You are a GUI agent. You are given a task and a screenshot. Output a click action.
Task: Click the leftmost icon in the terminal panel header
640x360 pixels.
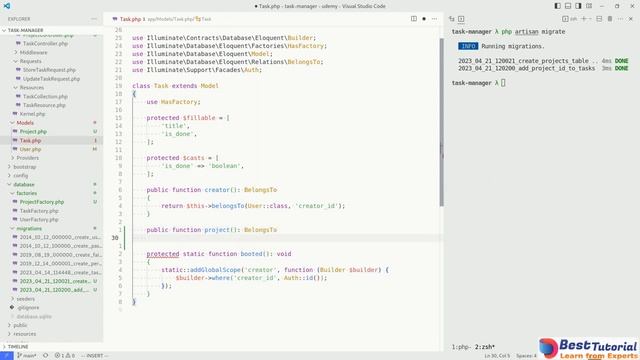pos(451,19)
